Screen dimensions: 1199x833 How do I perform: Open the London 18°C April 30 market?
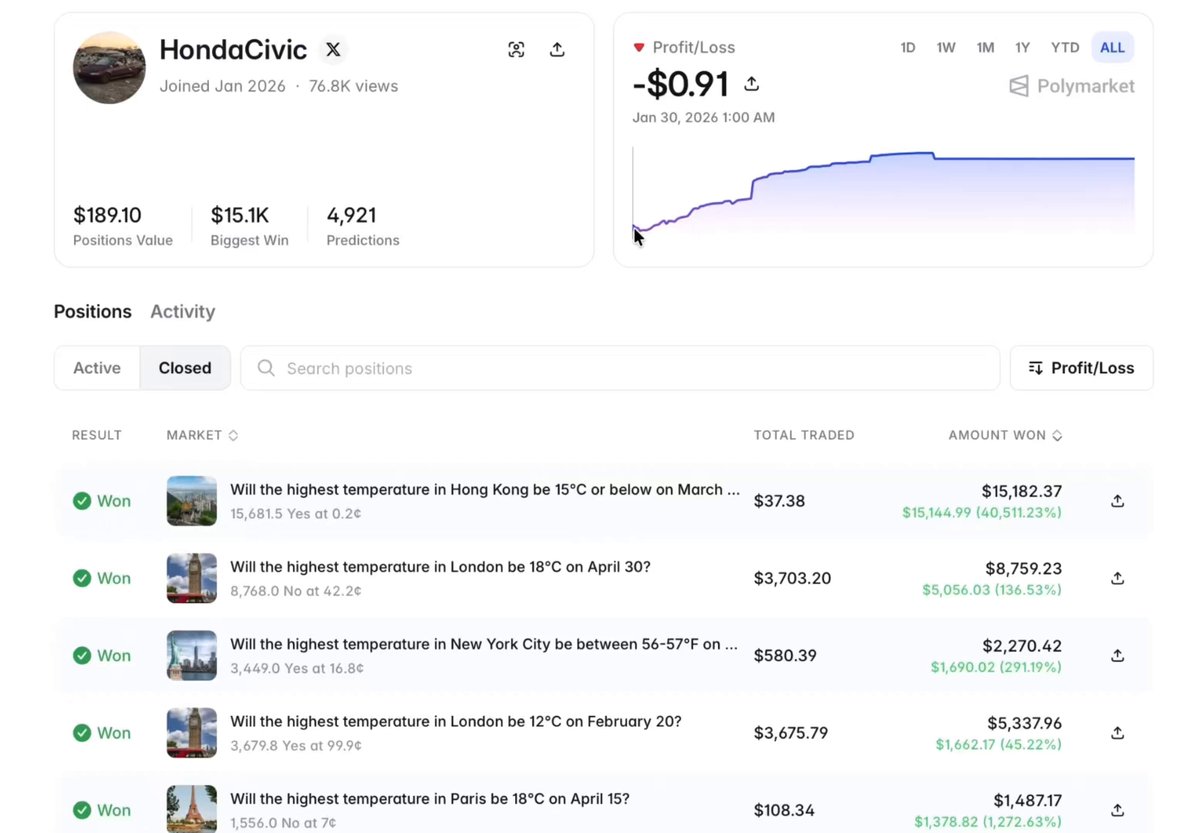click(x=440, y=567)
